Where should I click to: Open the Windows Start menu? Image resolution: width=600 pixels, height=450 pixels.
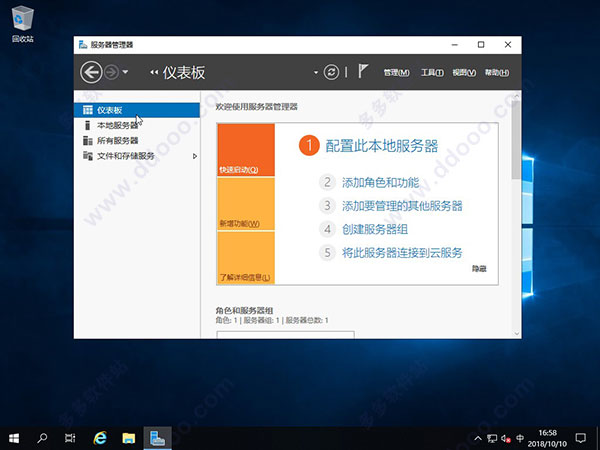point(14,438)
